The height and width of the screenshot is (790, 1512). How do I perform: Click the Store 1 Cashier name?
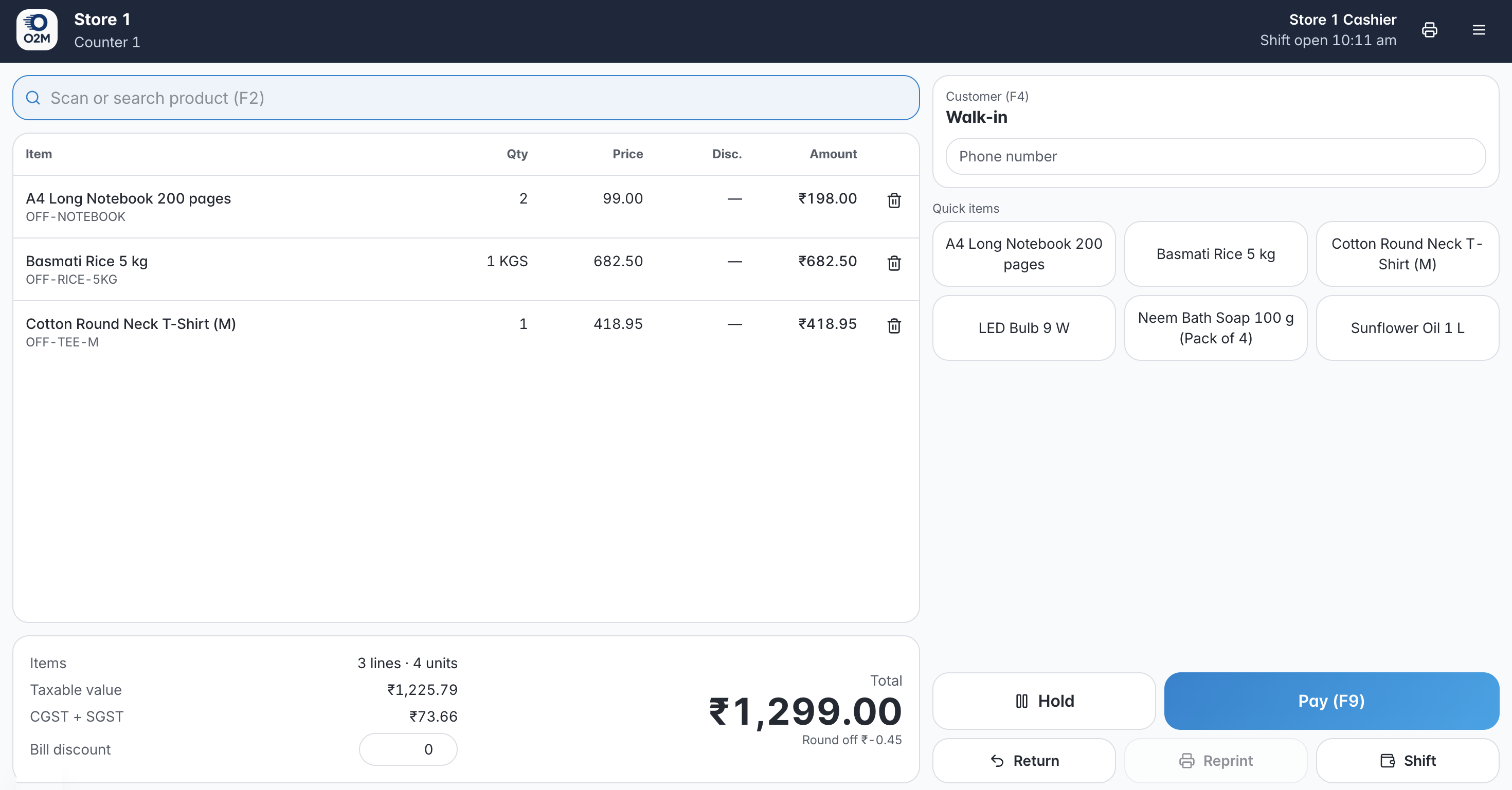(1342, 20)
